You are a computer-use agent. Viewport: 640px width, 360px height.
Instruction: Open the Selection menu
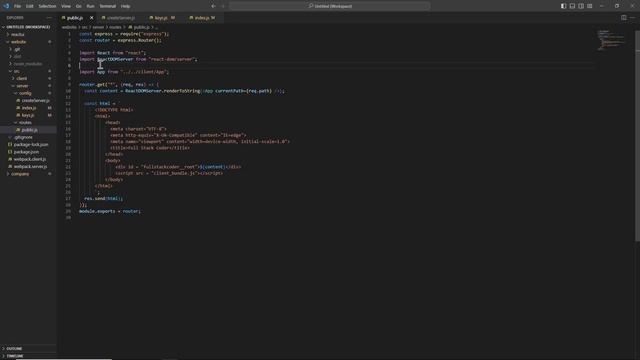[47, 6]
